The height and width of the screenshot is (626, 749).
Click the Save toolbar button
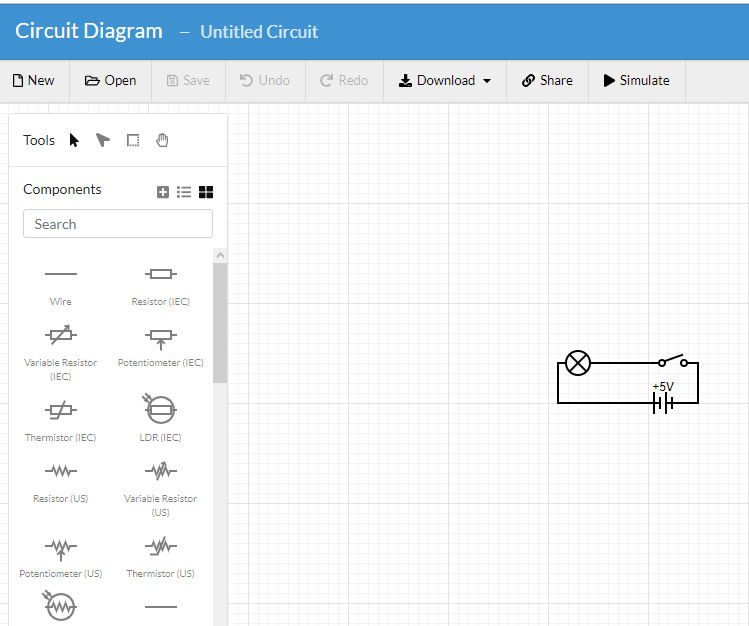click(x=188, y=80)
